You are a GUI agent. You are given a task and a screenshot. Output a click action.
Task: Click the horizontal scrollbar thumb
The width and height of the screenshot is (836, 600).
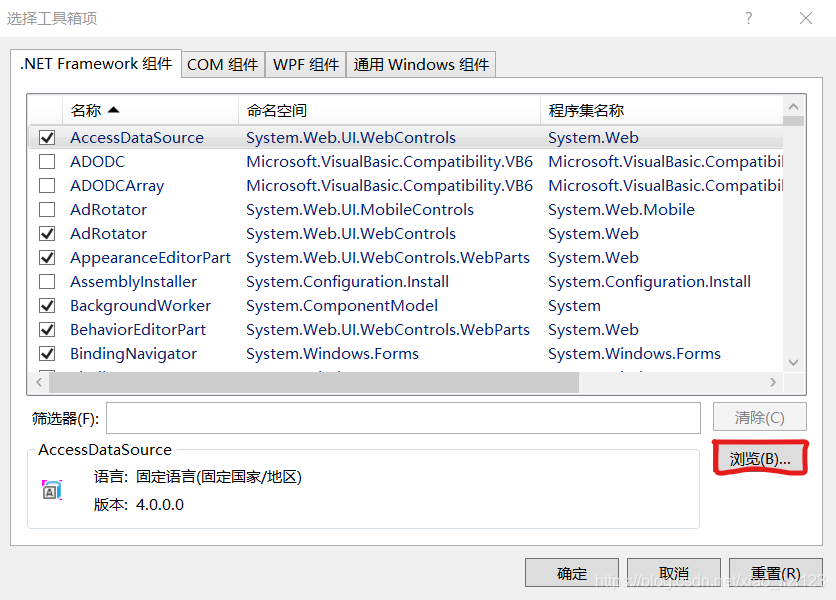(x=314, y=382)
